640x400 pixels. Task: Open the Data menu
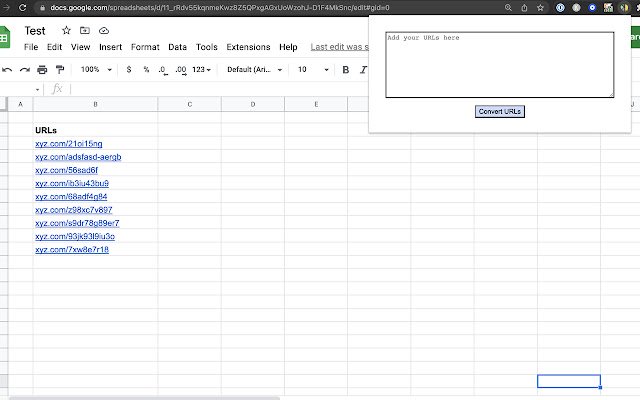click(178, 47)
